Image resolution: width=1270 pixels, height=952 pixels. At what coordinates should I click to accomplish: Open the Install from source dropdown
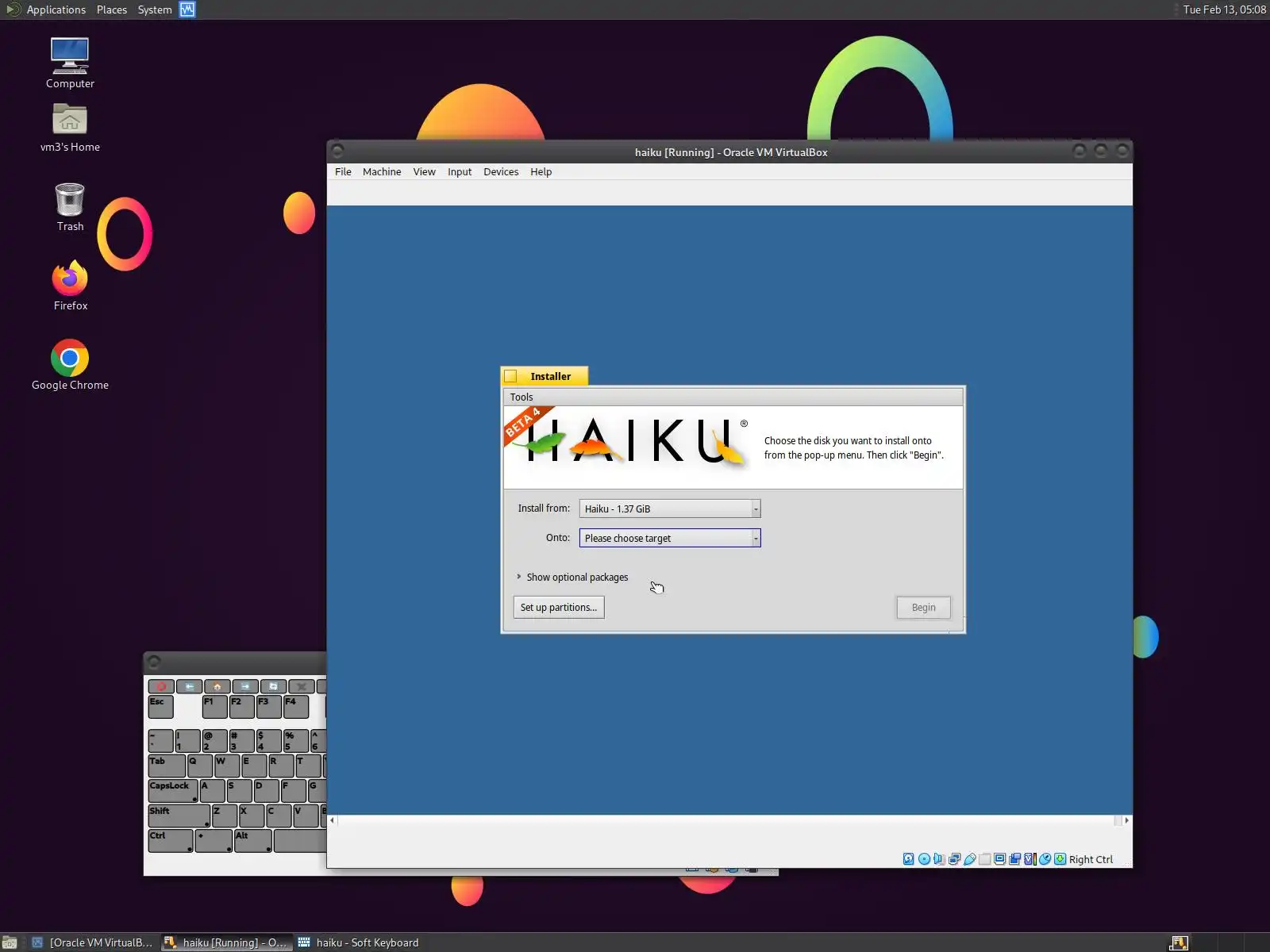point(669,509)
